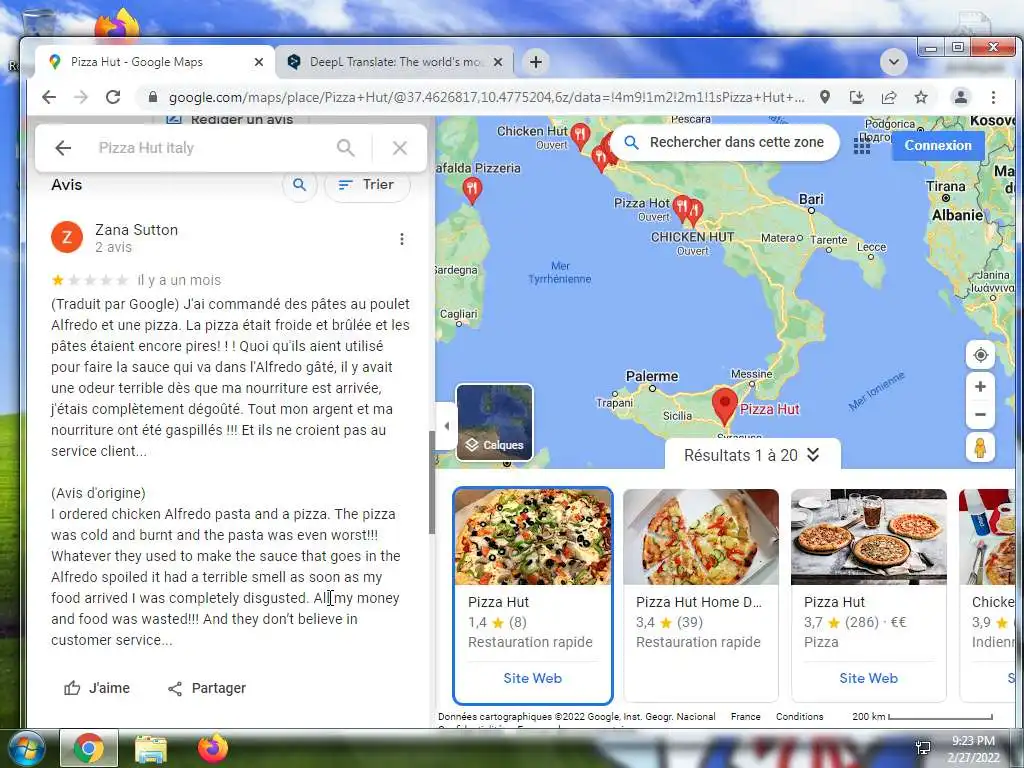Image resolution: width=1024 pixels, height=768 pixels.
Task: Click the reviews panel scrollbar
Action: 432,482
